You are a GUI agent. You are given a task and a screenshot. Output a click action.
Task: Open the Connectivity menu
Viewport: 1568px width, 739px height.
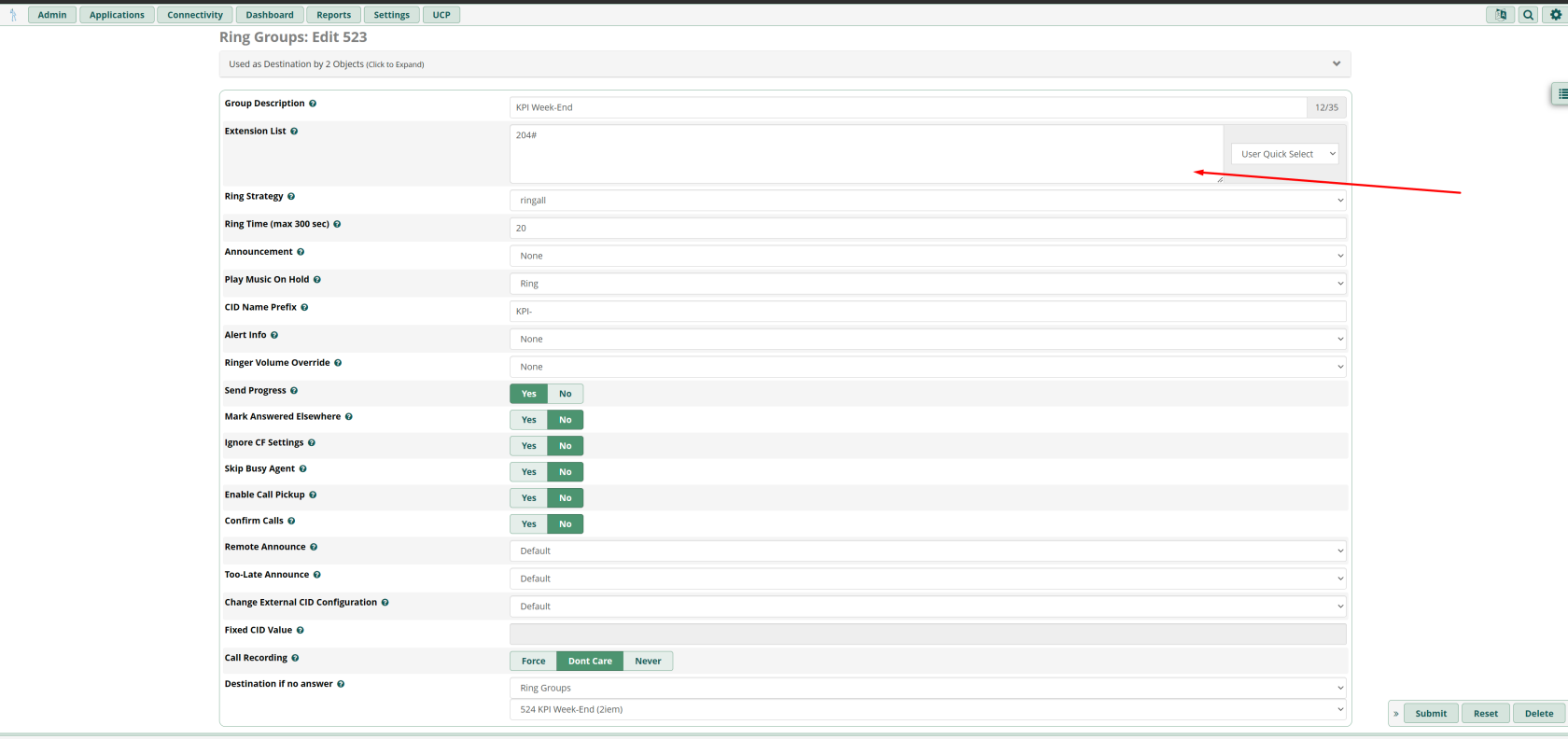point(195,15)
